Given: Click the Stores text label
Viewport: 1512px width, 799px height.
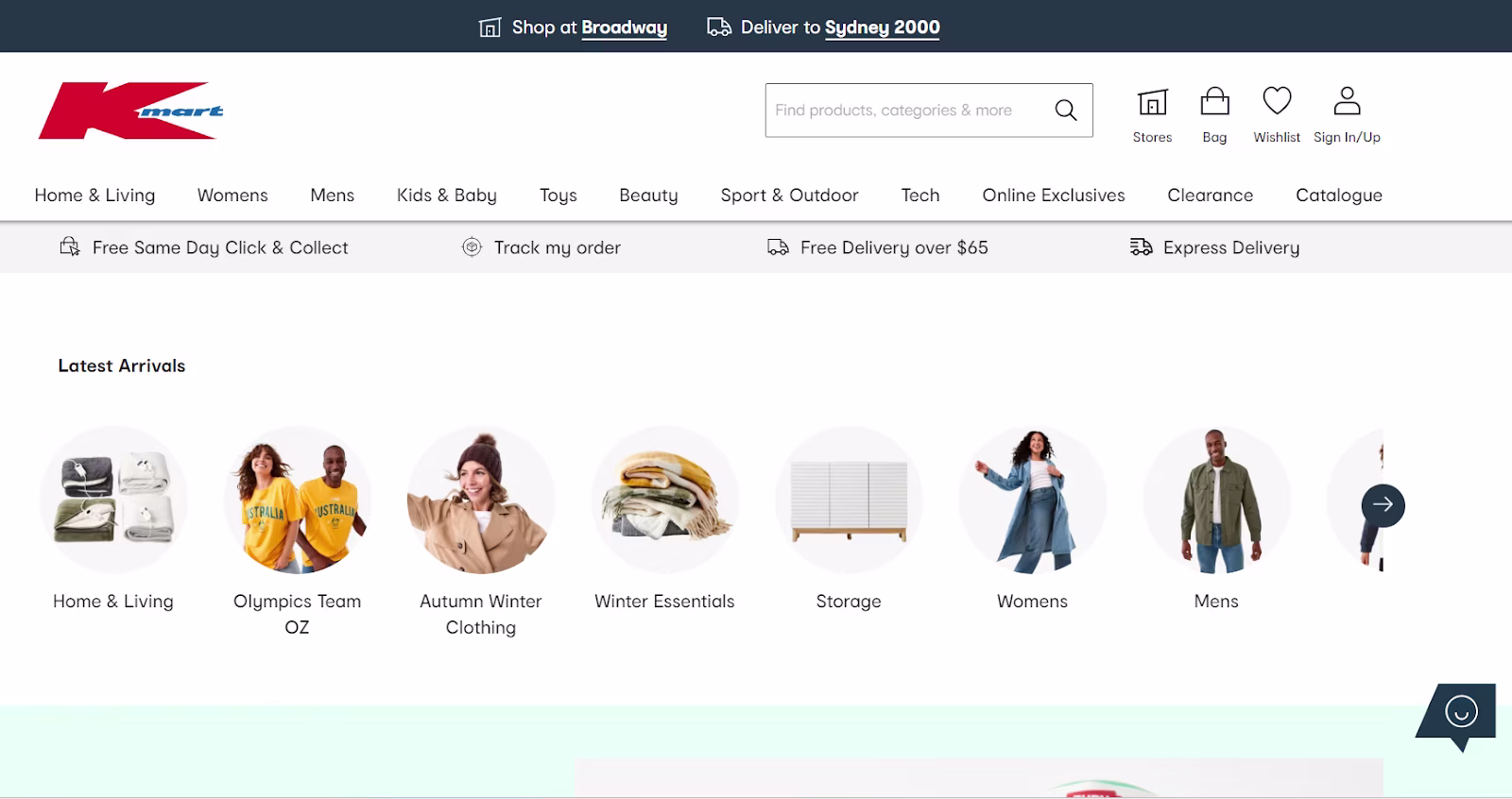Looking at the screenshot, I should pyautogui.click(x=1152, y=137).
